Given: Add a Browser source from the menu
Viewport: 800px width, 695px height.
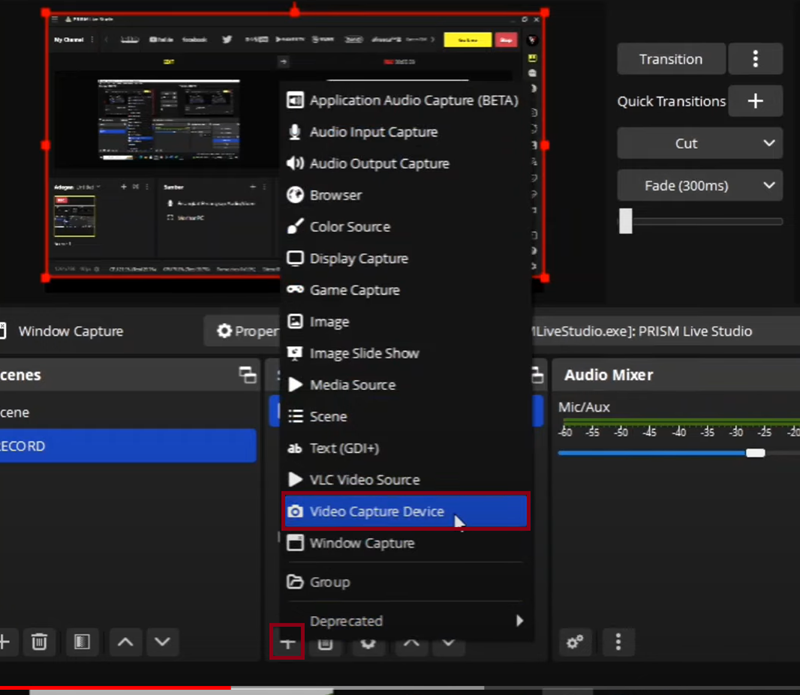Looking at the screenshot, I should pyautogui.click(x=335, y=195).
